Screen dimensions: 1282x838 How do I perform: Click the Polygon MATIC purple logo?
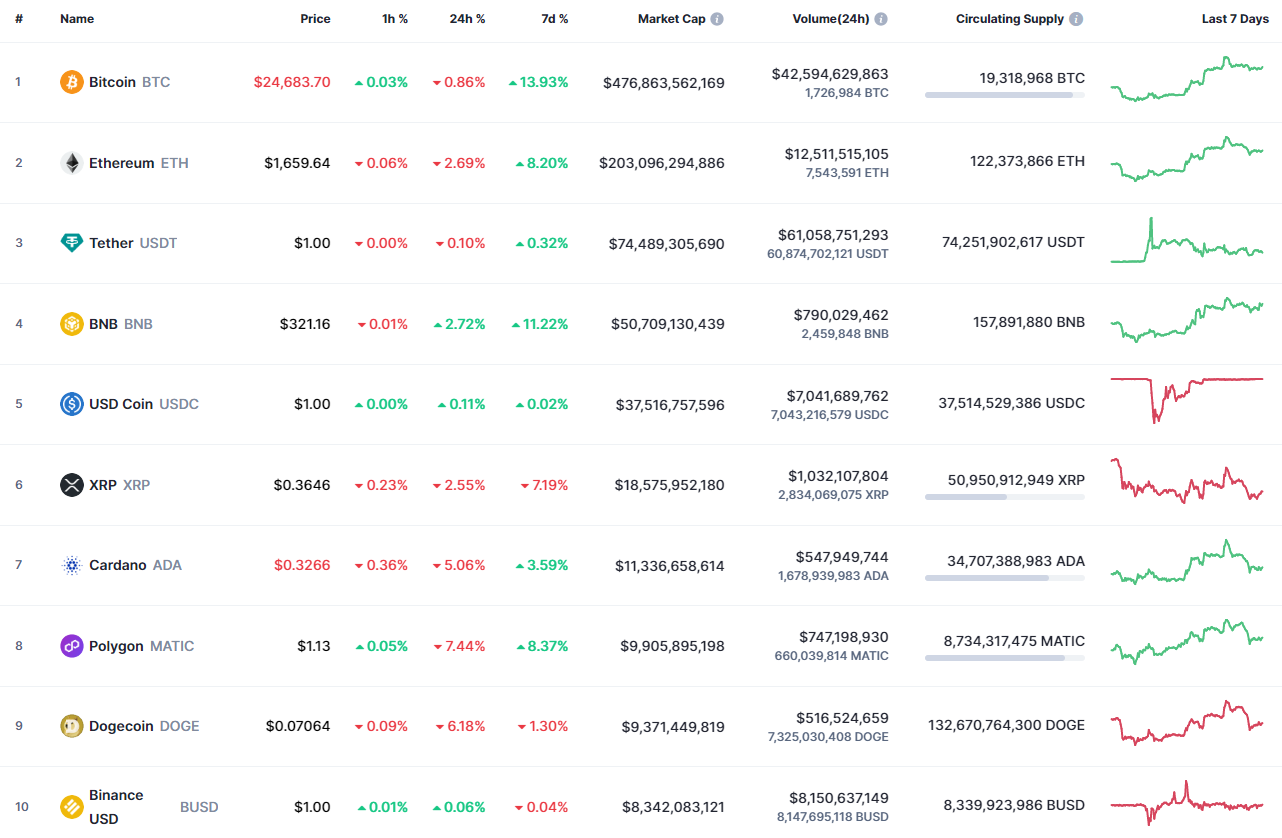[x=70, y=646]
